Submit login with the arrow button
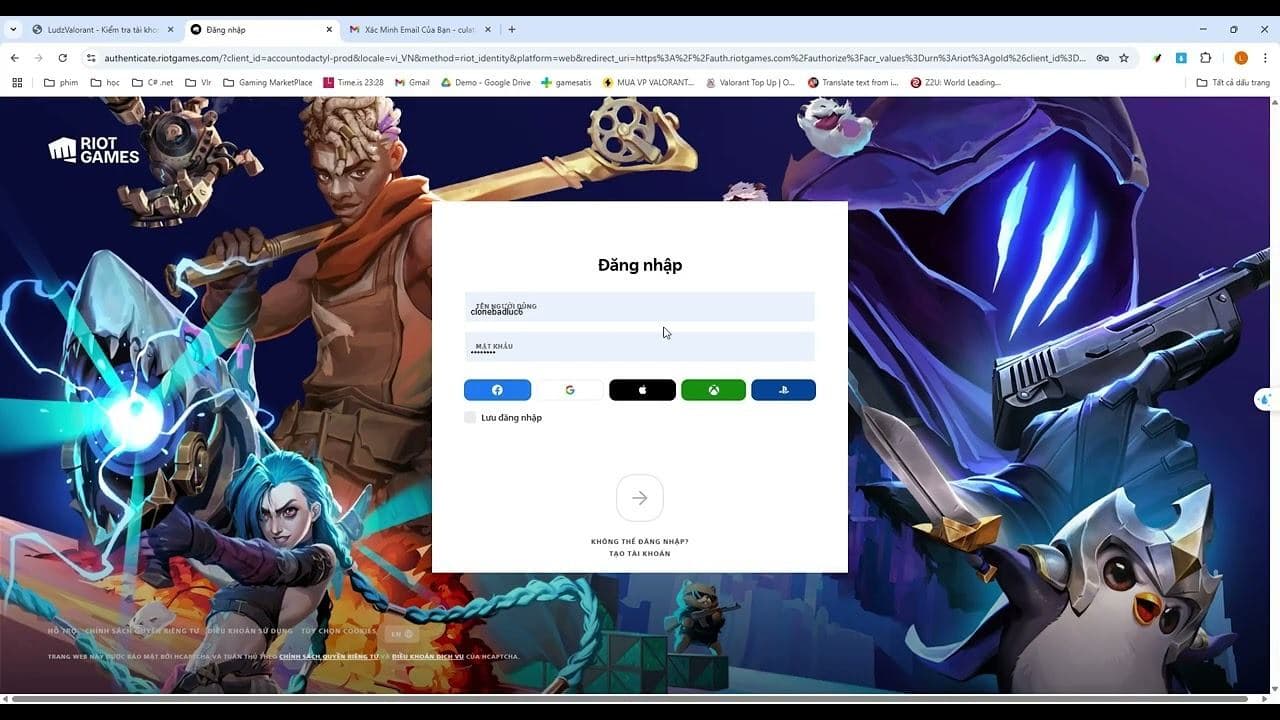Viewport: 1280px width, 720px height. (x=640, y=498)
